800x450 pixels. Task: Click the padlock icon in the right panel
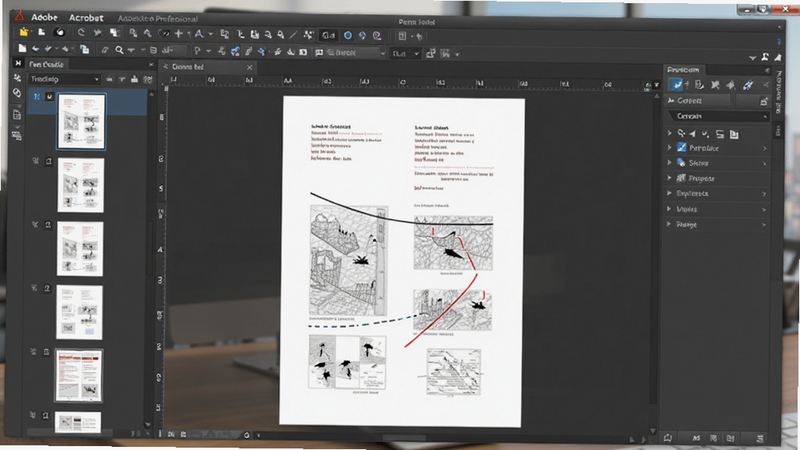coord(764,101)
